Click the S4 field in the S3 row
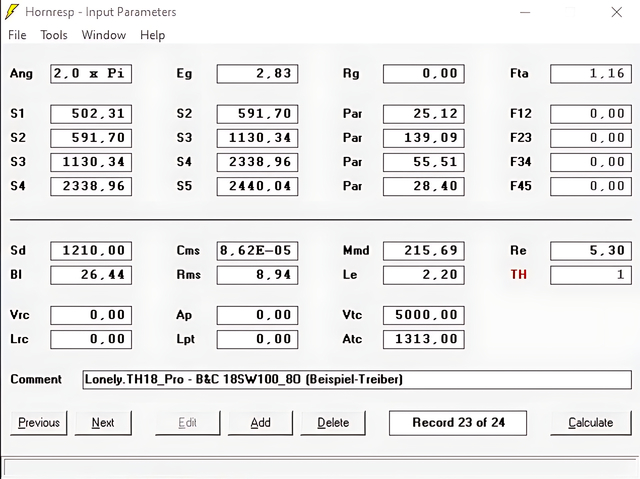The width and height of the screenshot is (640, 479). click(x=258, y=162)
